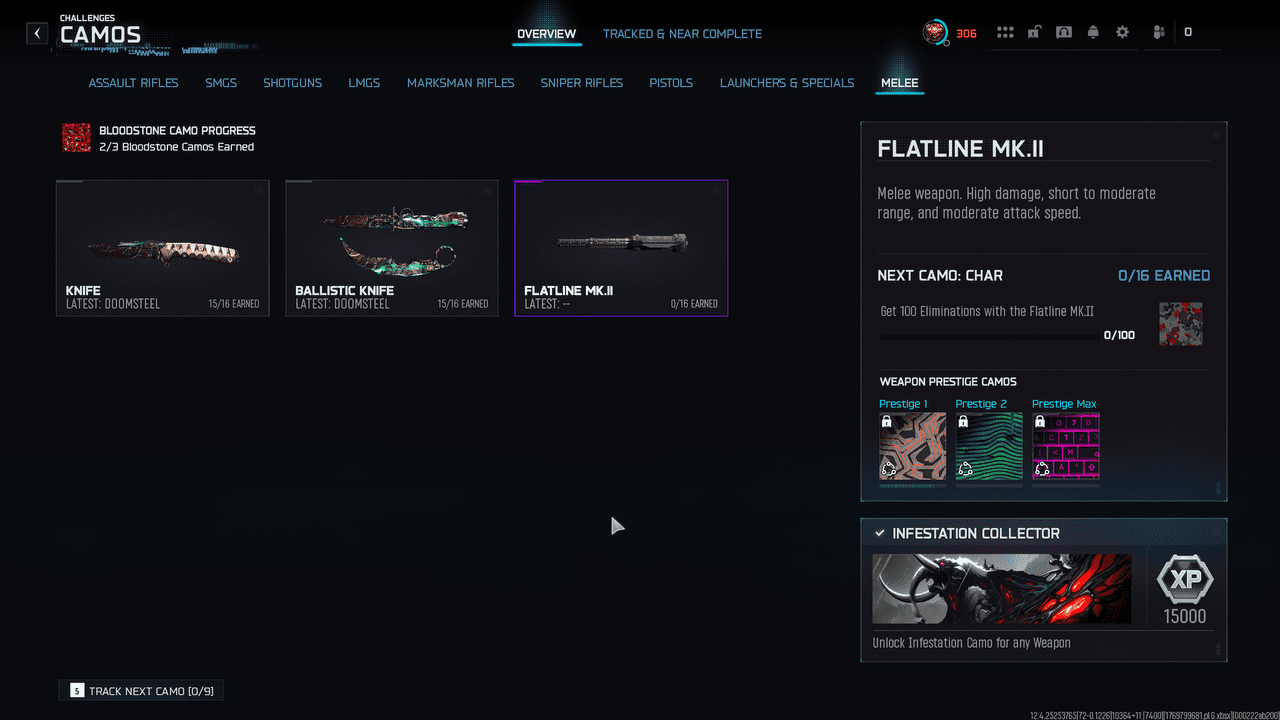The width and height of the screenshot is (1280, 720).
Task: Open the settings gear icon
Action: 1122,33
